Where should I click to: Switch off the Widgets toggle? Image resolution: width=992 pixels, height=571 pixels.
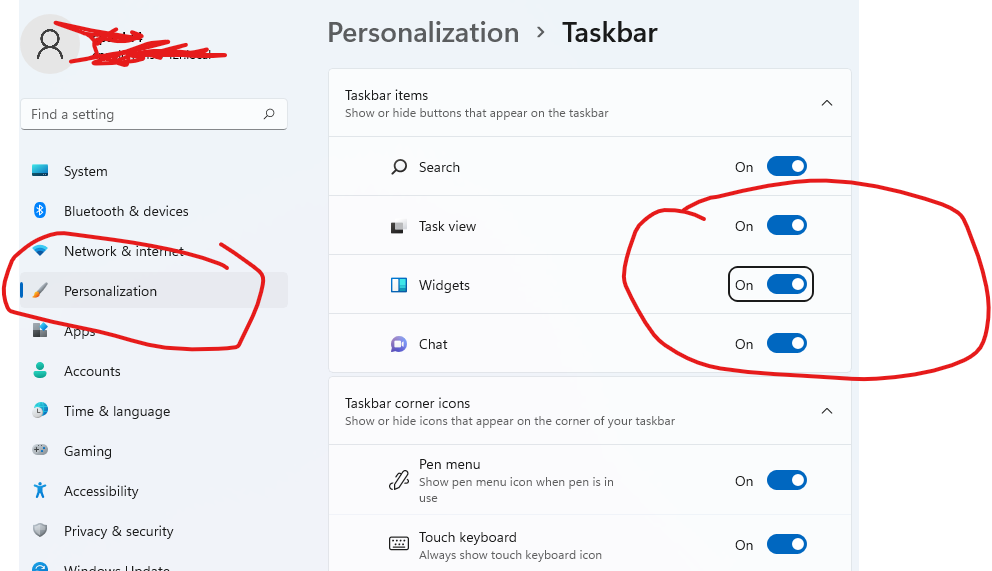[x=786, y=285]
